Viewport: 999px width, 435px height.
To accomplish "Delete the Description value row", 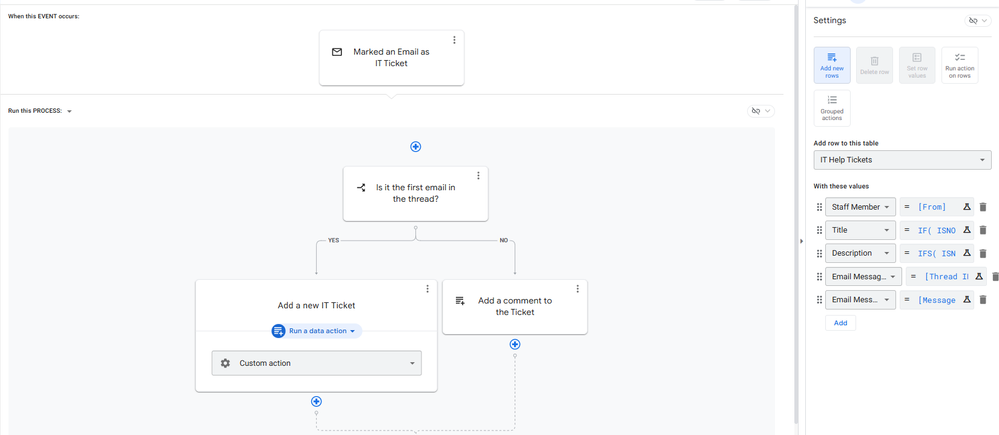I will [x=983, y=253].
